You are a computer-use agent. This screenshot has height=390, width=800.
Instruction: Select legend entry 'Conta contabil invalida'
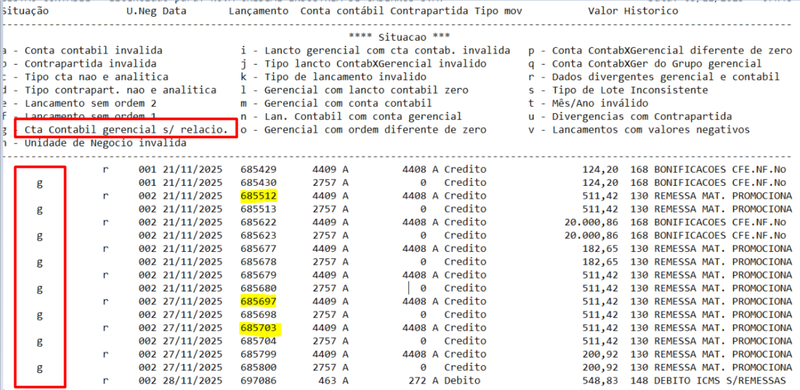pos(93,51)
